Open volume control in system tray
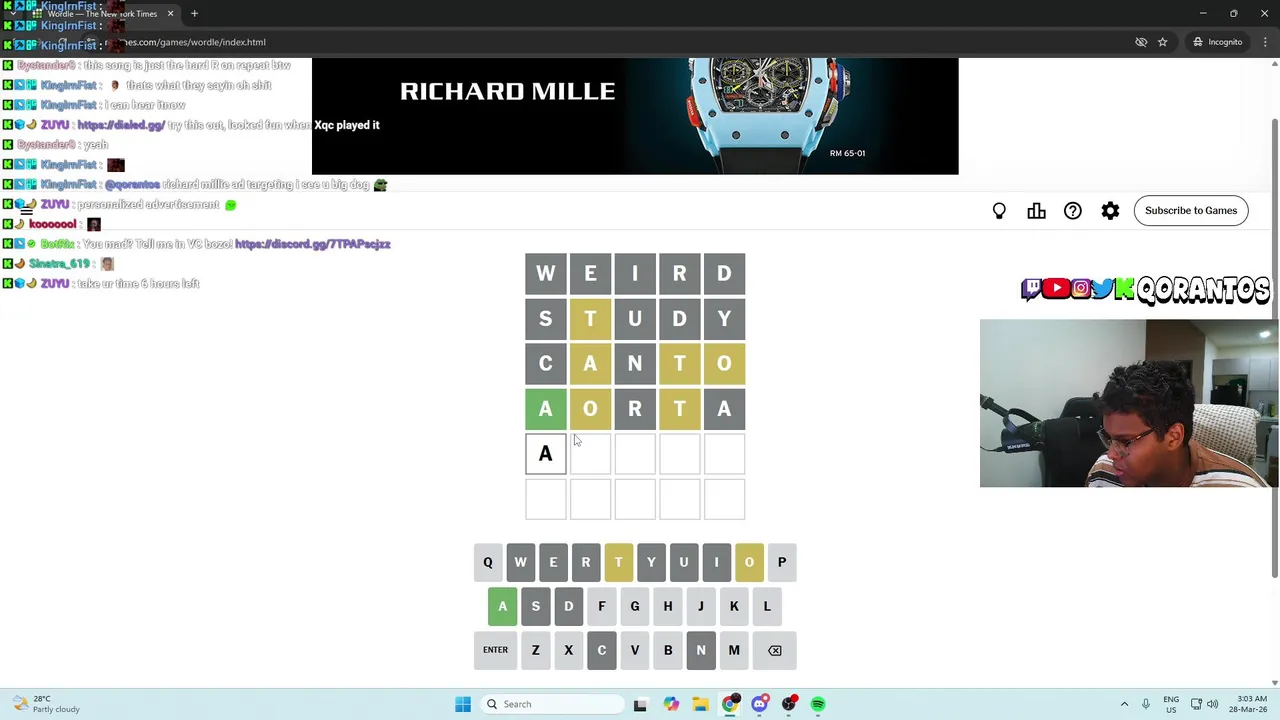 [x=1212, y=704]
